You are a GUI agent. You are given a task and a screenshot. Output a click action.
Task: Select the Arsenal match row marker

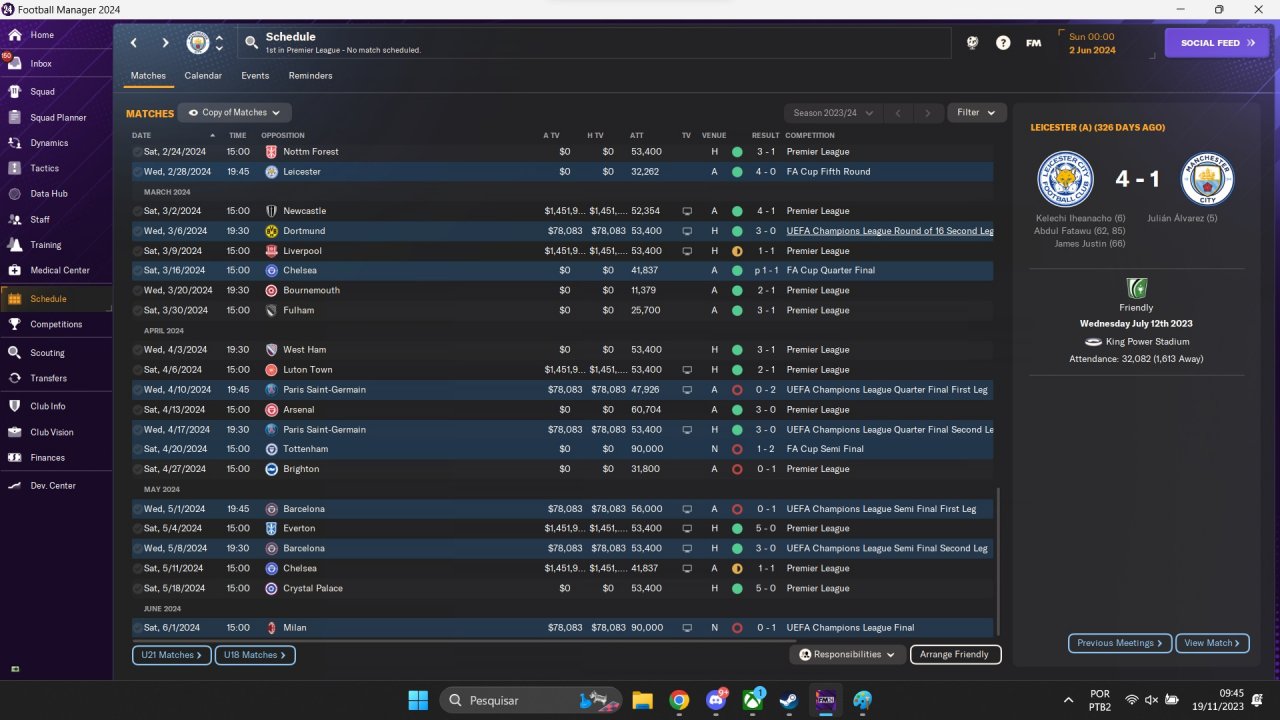click(137, 410)
